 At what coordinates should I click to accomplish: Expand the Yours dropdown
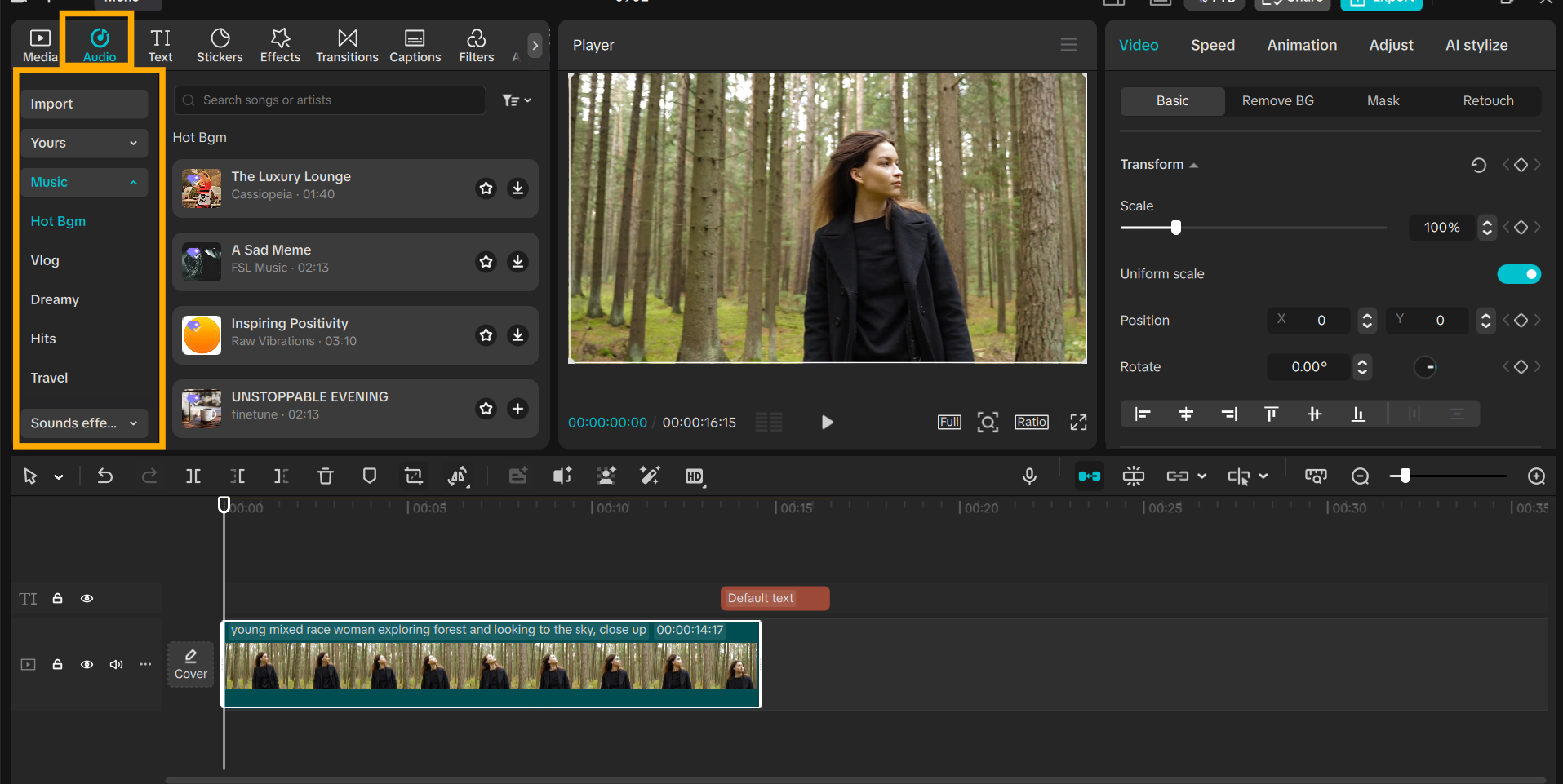(x=84, y=144)
